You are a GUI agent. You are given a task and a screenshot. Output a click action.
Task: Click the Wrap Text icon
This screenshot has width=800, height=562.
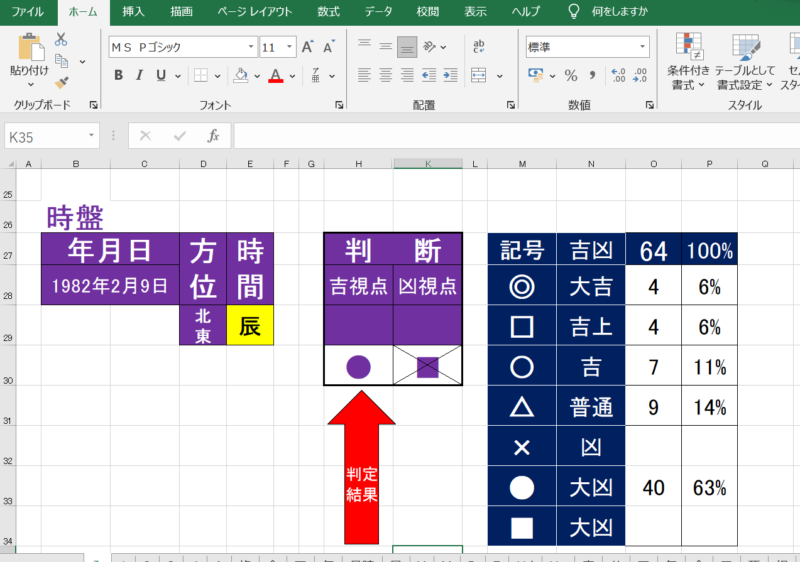coord(479,47)
